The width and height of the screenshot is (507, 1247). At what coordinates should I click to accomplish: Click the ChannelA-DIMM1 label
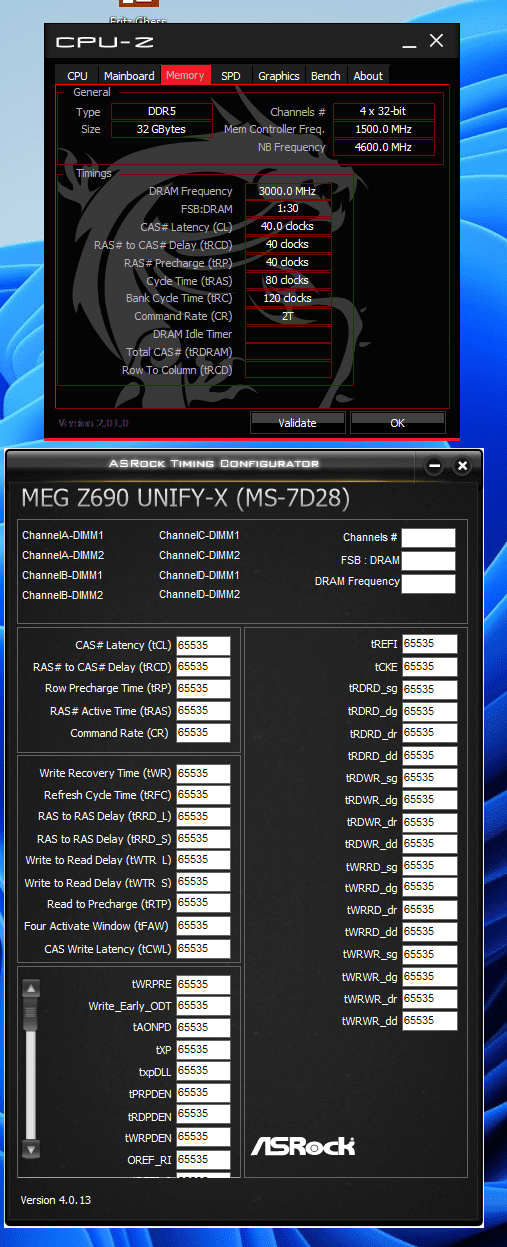click(x=63, y=536)
